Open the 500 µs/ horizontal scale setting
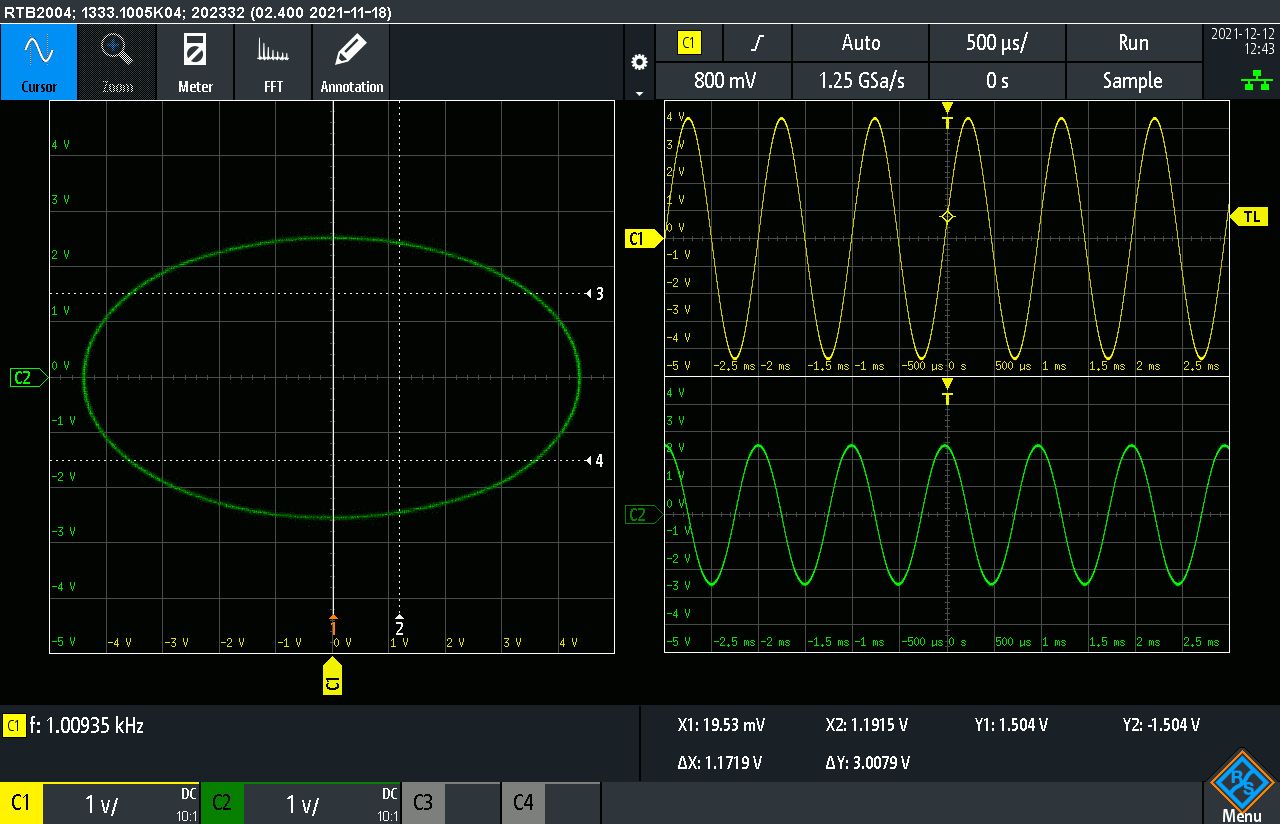Screen dimensions: 1280x824 pos(997,43)
